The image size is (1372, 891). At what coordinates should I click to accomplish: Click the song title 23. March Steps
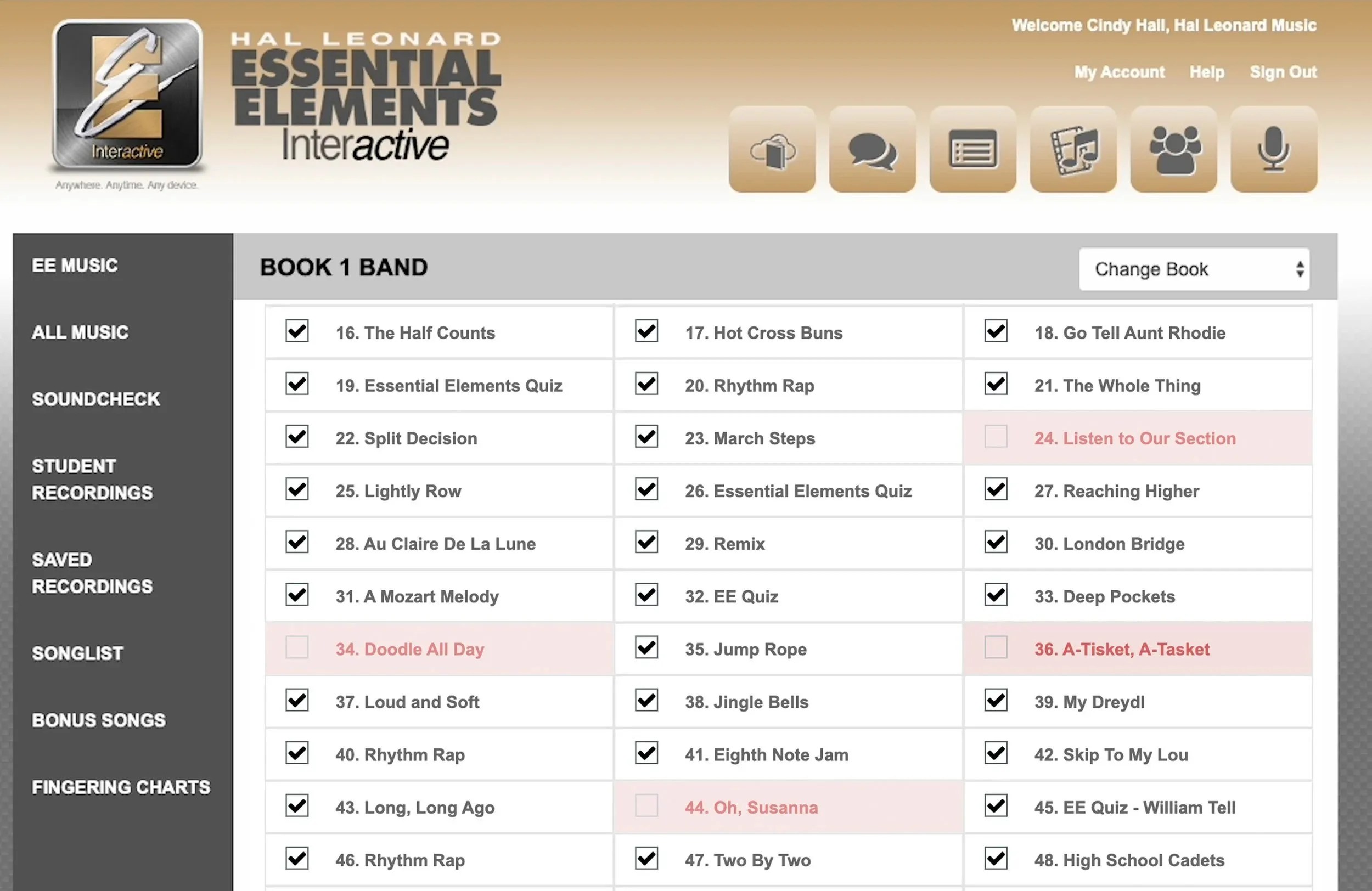[x=750, y=438]
